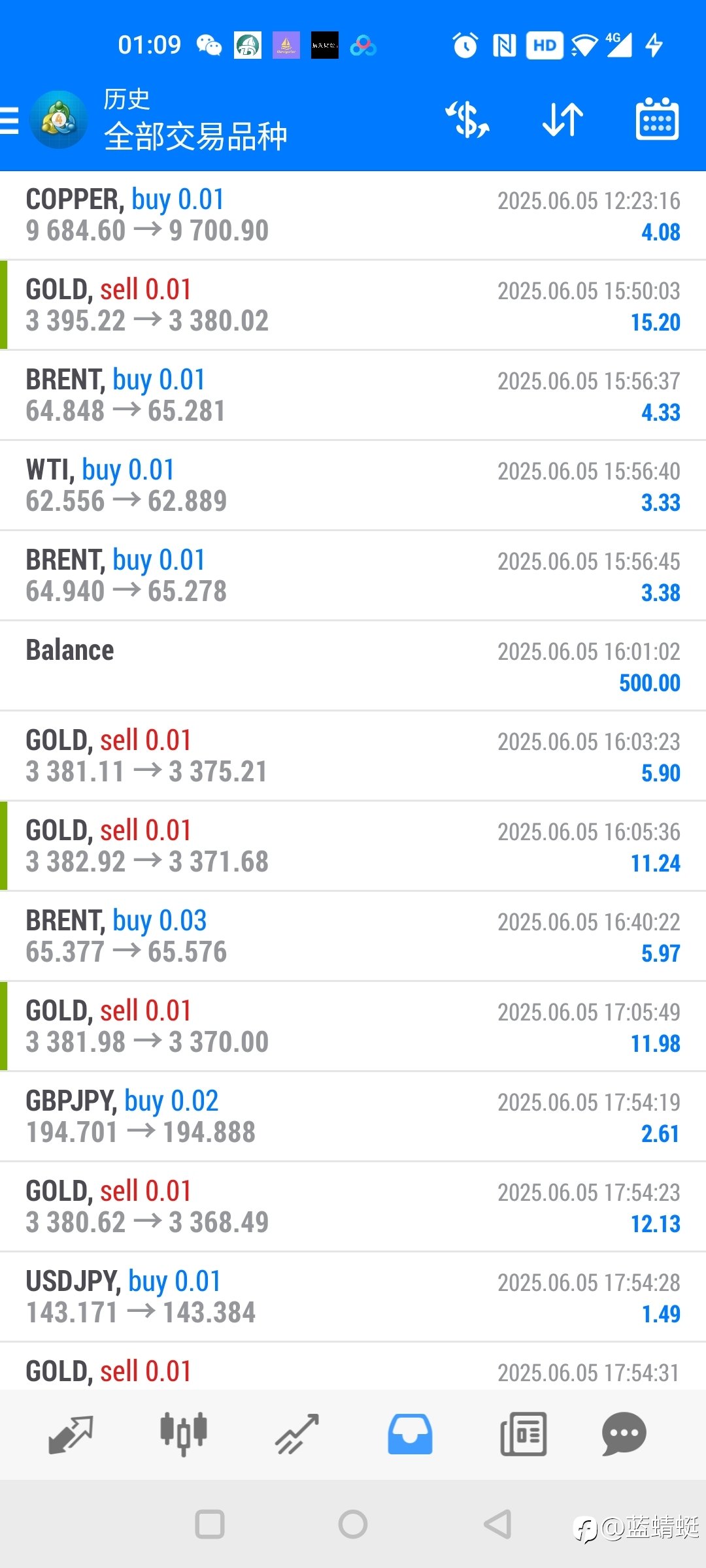Tap the Android home button
The image size is (706, 1568).
click(x=353, y=1524)
